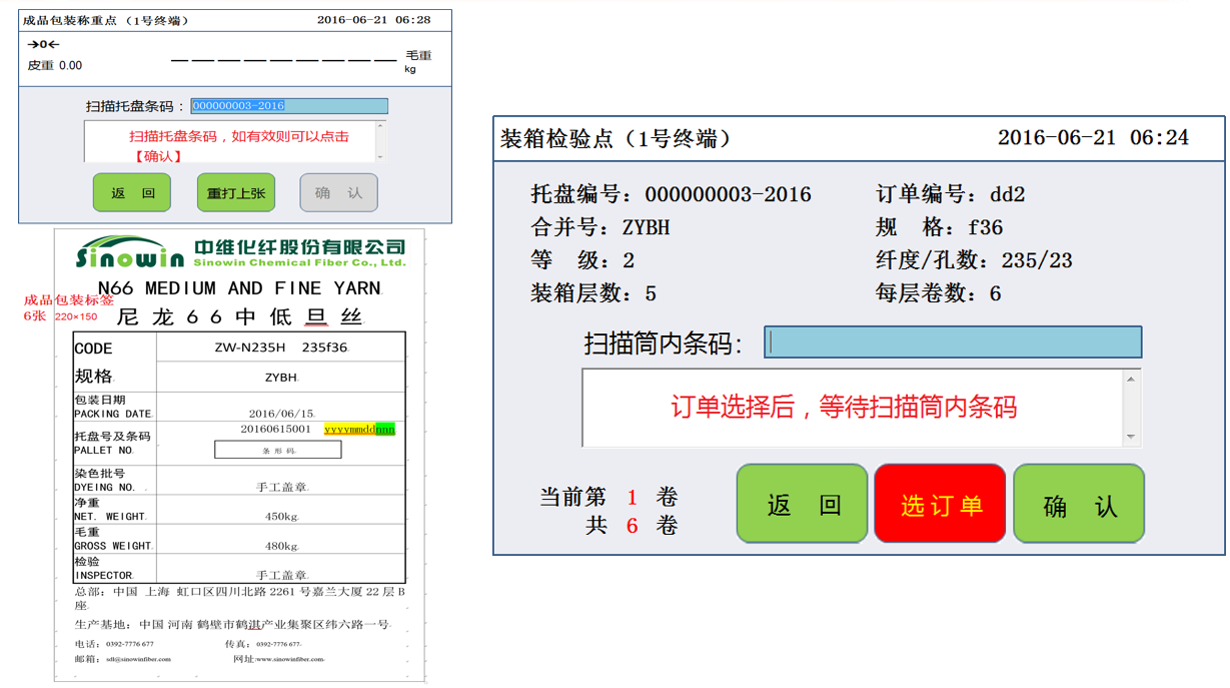Click 托盘编号：000000003-2016 text
The width and height of the screenshot is (1230, 688).
point(671,194)
